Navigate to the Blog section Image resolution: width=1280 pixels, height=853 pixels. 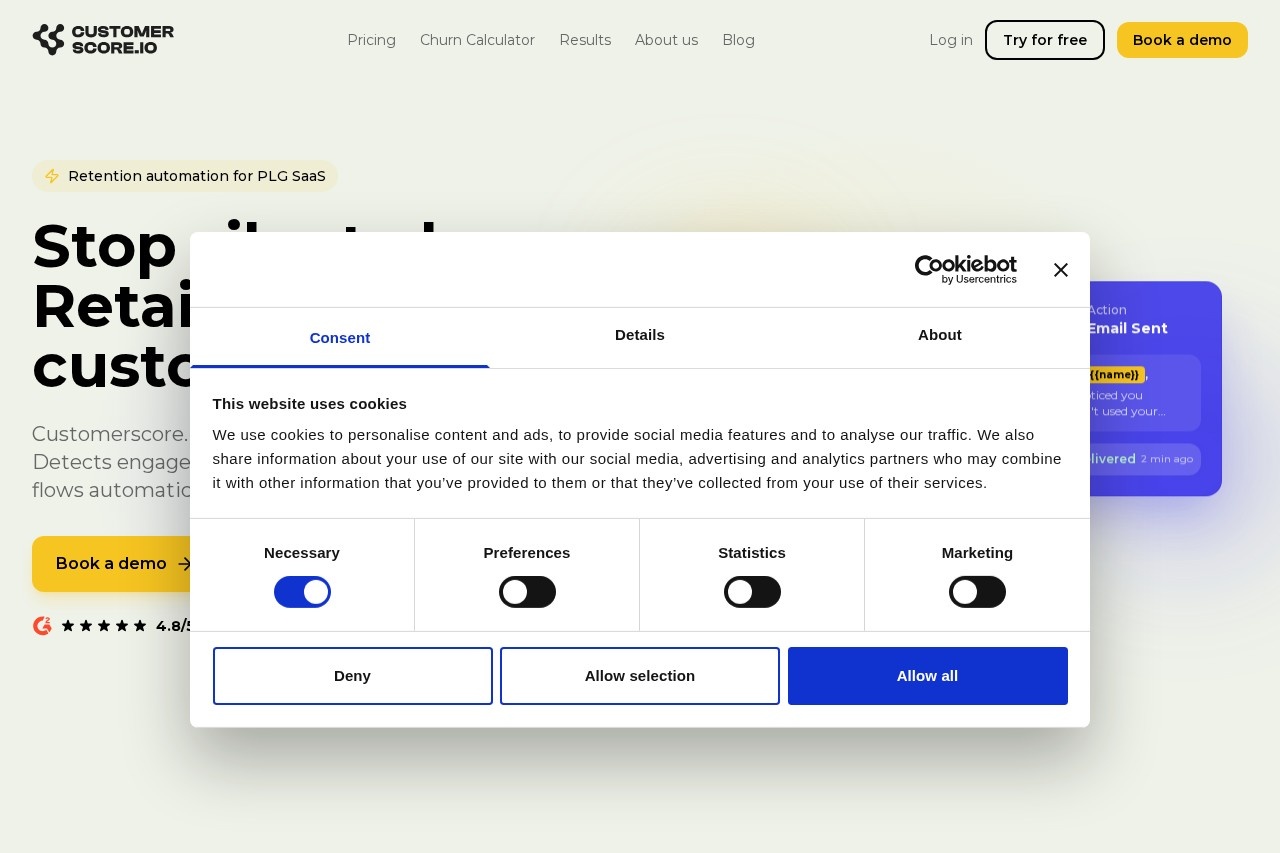click(x=738, y=40)
